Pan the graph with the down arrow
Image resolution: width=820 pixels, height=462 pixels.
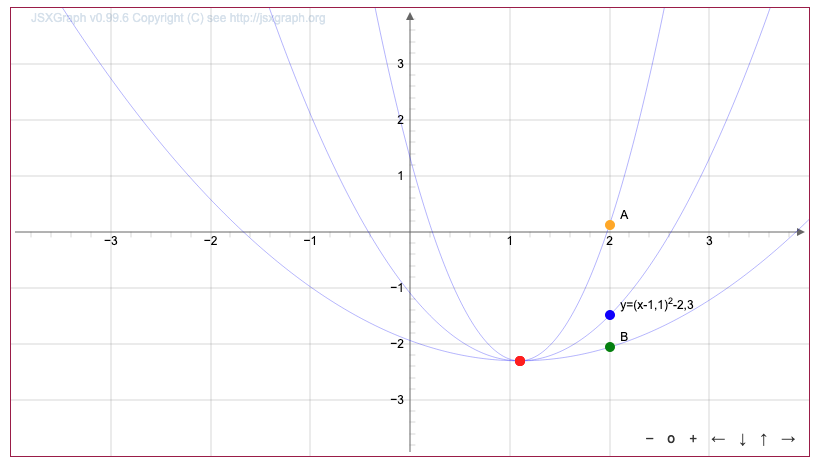pos(742,439)
